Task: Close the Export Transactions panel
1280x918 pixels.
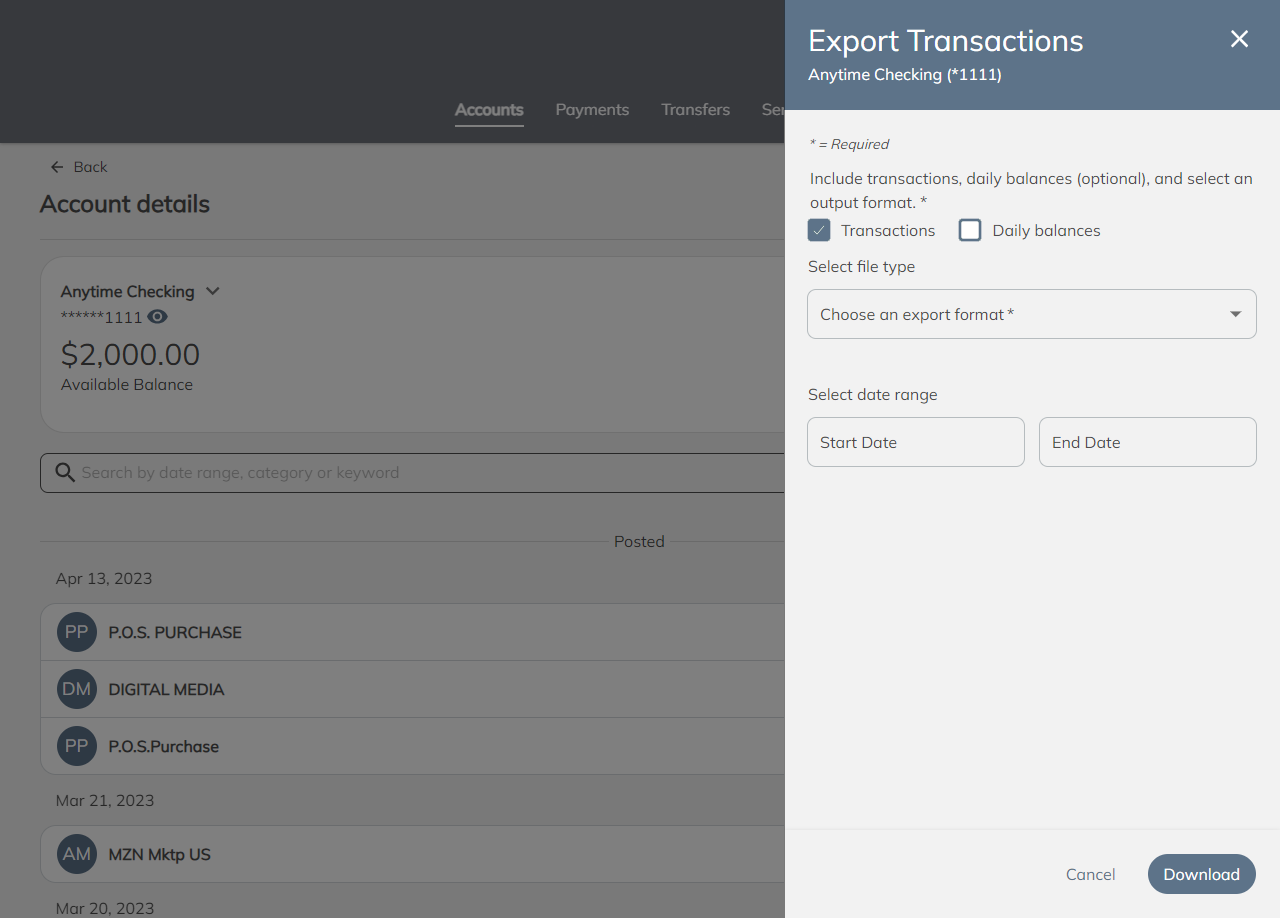Action: click(1239, 39)
